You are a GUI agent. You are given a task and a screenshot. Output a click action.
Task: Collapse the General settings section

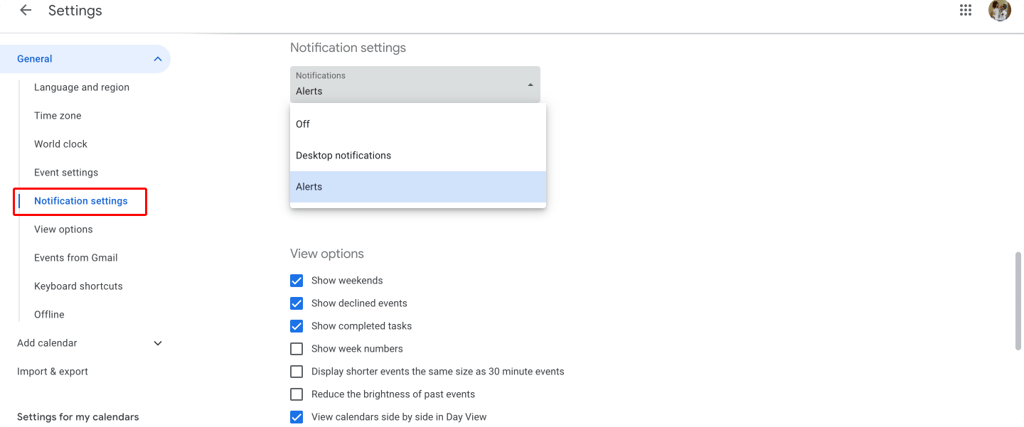coord(157,59)
